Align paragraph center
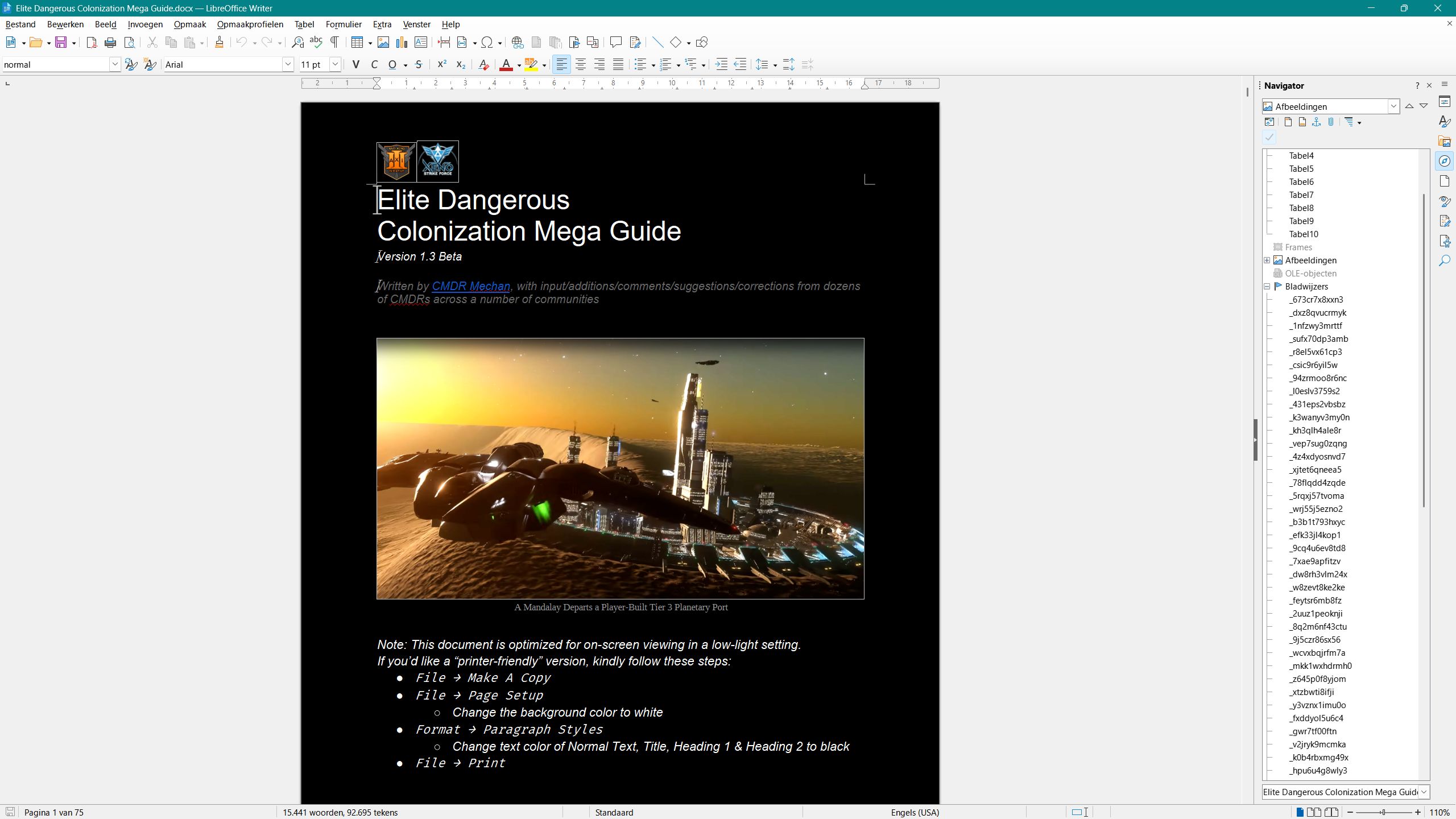 581,64
